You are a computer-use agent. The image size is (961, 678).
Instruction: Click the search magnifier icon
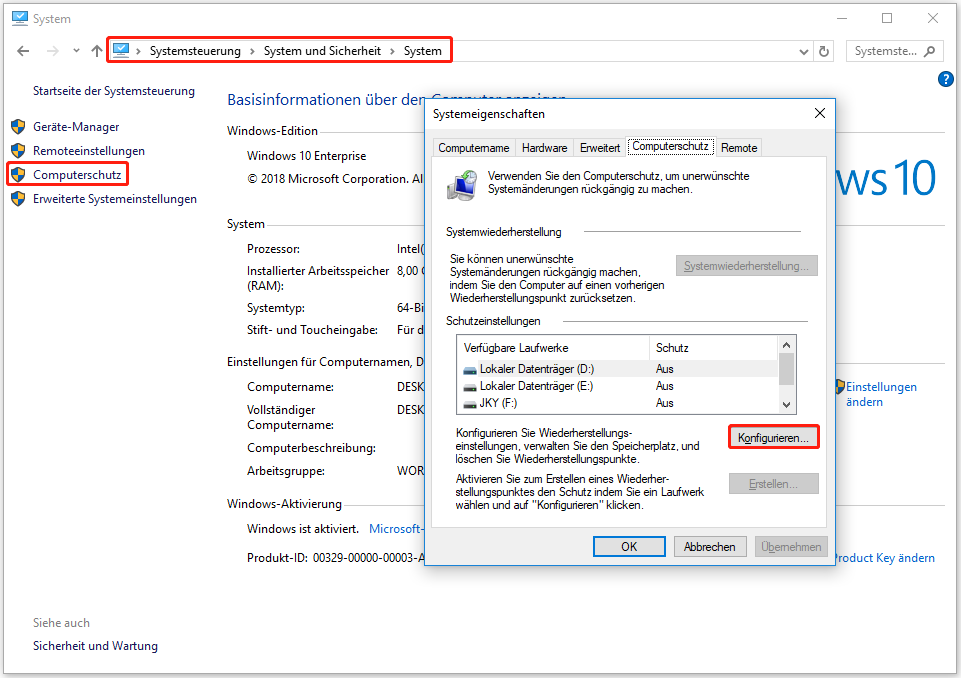pos(928,50)
